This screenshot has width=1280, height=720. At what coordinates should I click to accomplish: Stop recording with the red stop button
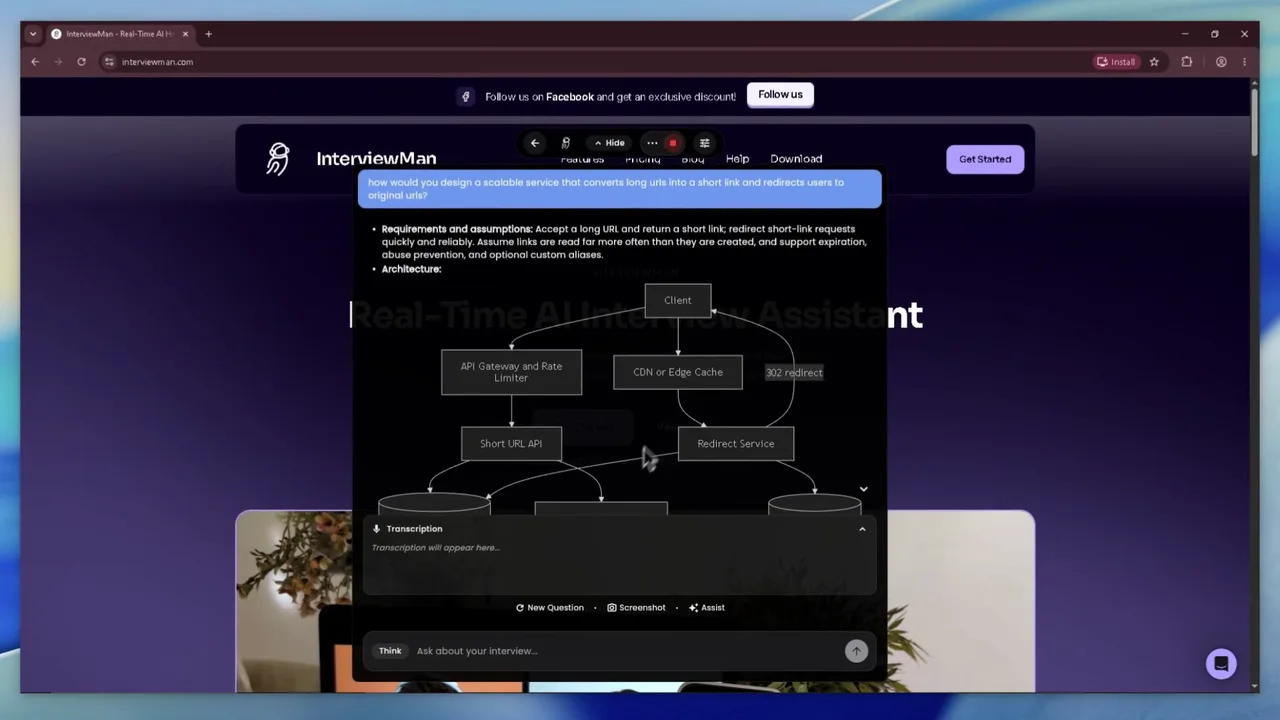673,143
